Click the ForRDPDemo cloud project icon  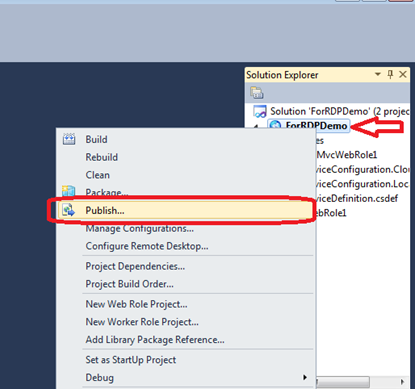click(x=275, y=125)
